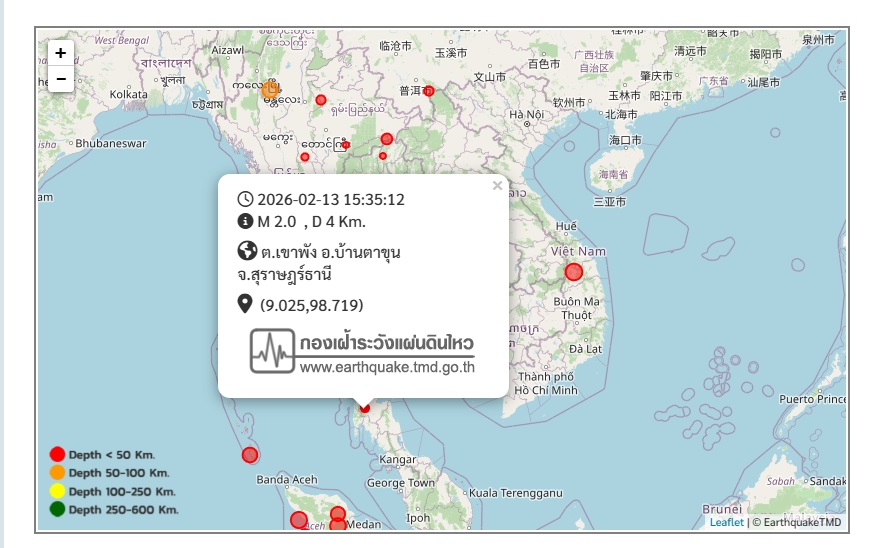Select the red earthquake marker near Việt Nam

pos(573,272)
